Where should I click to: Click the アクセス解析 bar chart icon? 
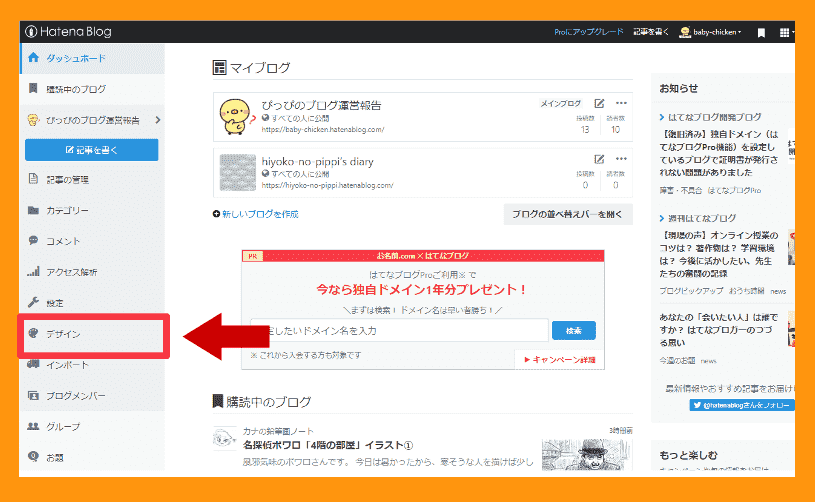(33, 271)
